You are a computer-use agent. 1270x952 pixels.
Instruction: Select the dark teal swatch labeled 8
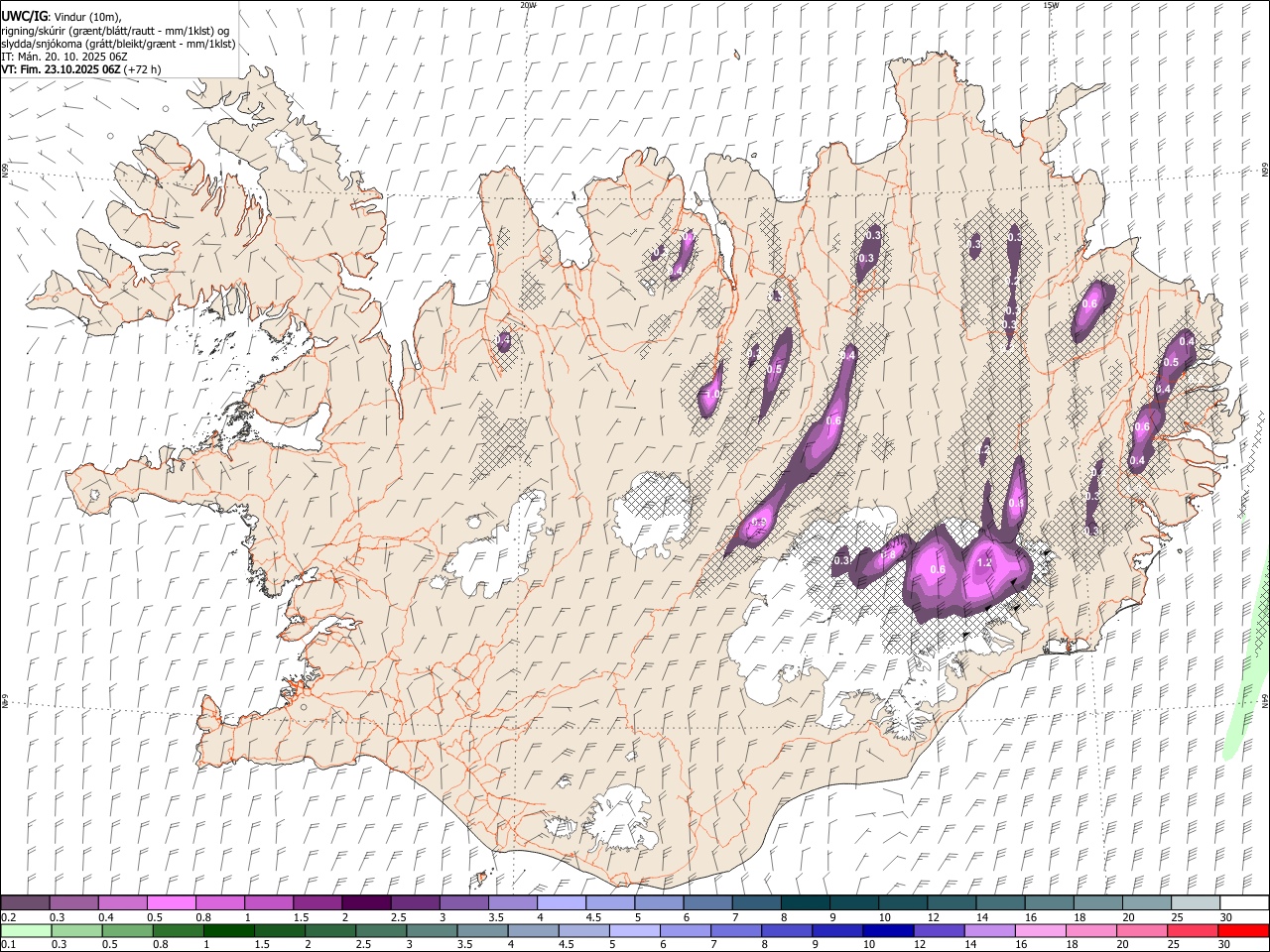[x=805, y=903]
